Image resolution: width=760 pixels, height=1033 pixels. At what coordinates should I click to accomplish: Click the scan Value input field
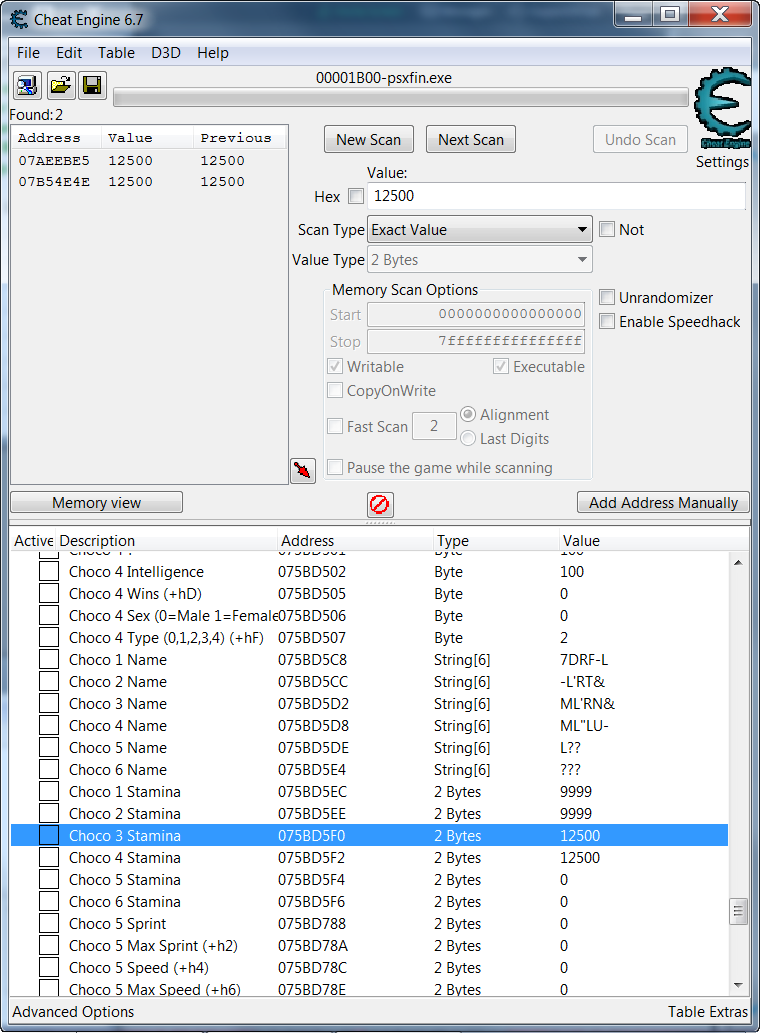click(x=556, y=197)
